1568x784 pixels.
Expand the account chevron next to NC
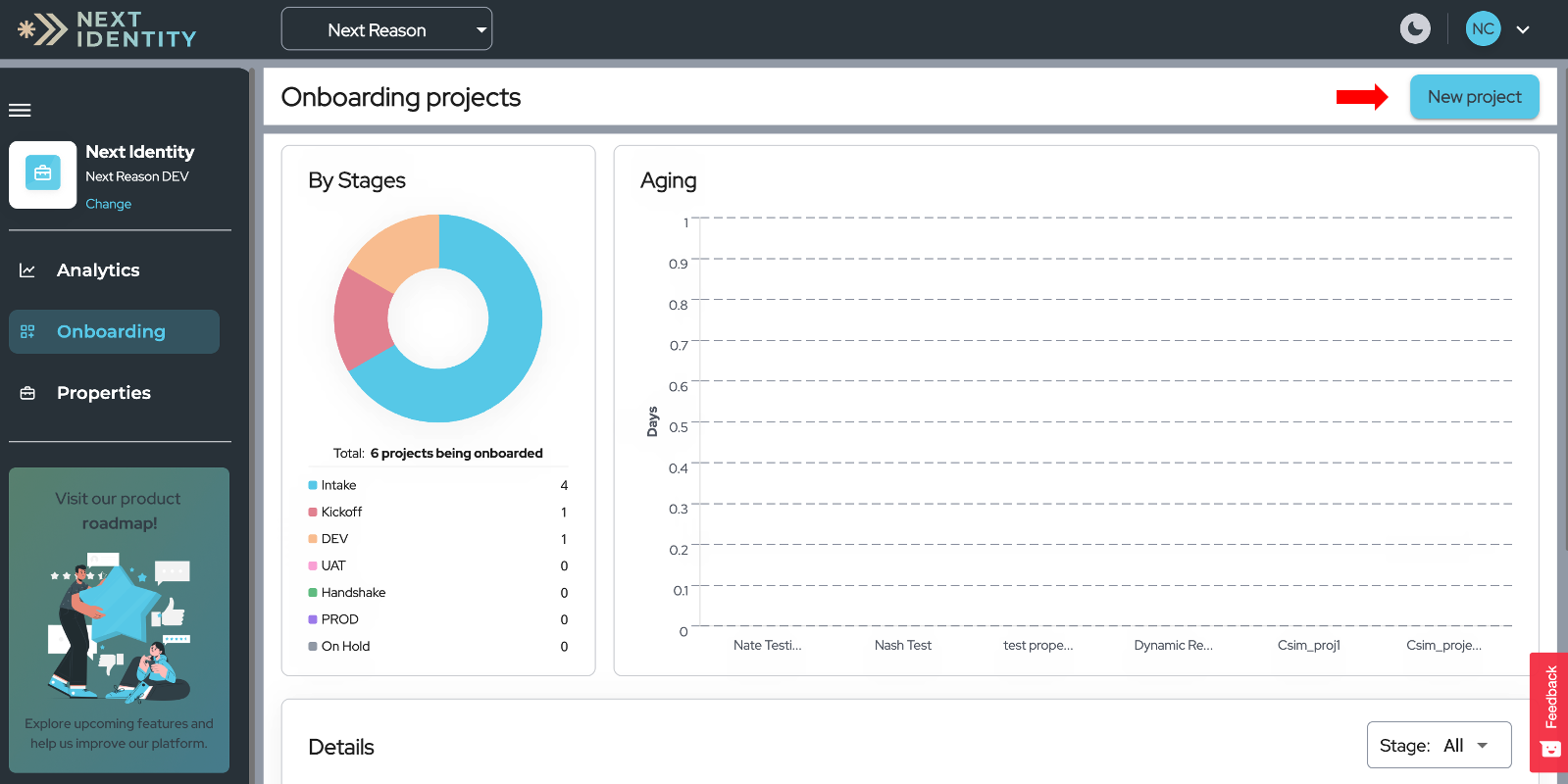(x=1523, y=29)
